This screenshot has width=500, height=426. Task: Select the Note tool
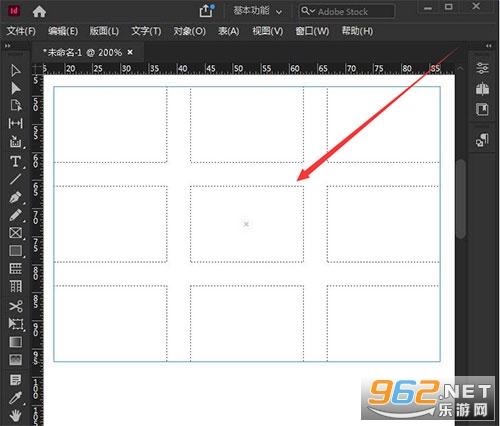click(15, 380)
